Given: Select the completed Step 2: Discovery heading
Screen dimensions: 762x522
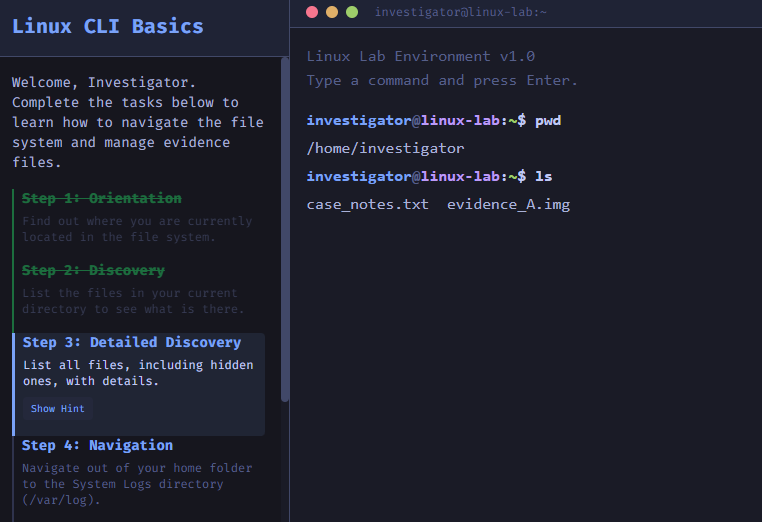Looking at the screenshot, I should tap(93, 271).
